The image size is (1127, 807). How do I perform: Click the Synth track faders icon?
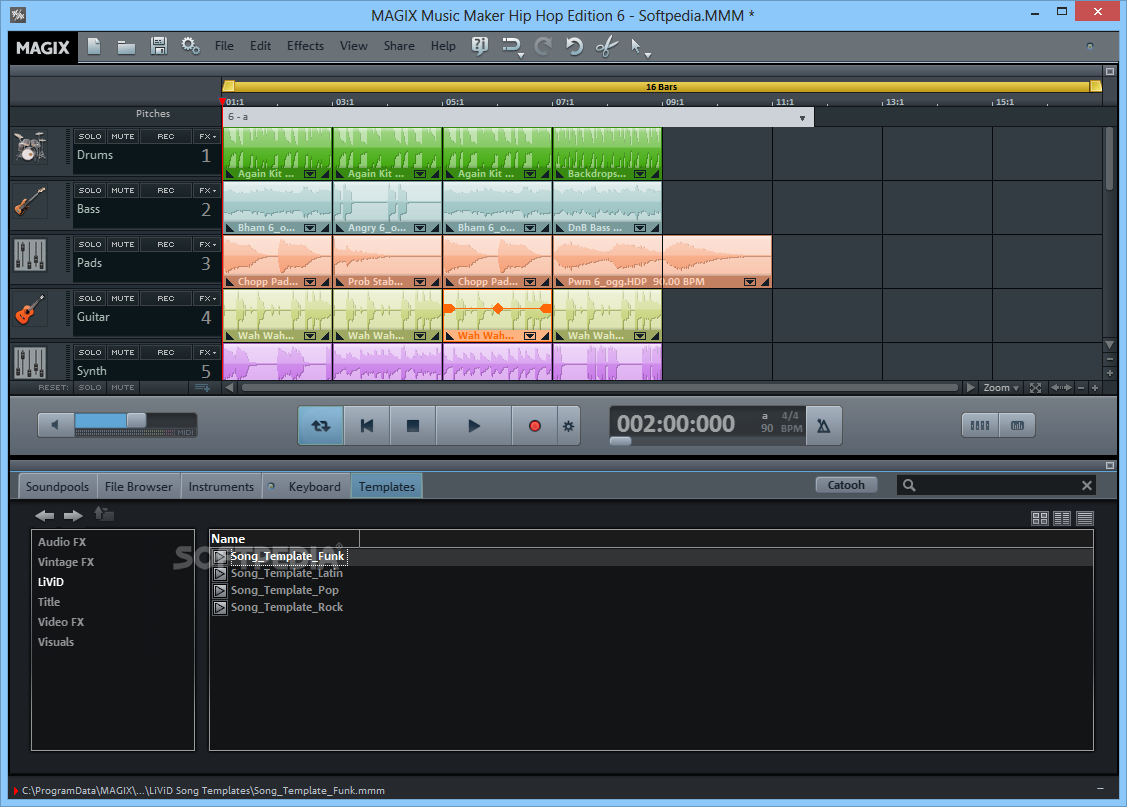[x=30, y=362]
